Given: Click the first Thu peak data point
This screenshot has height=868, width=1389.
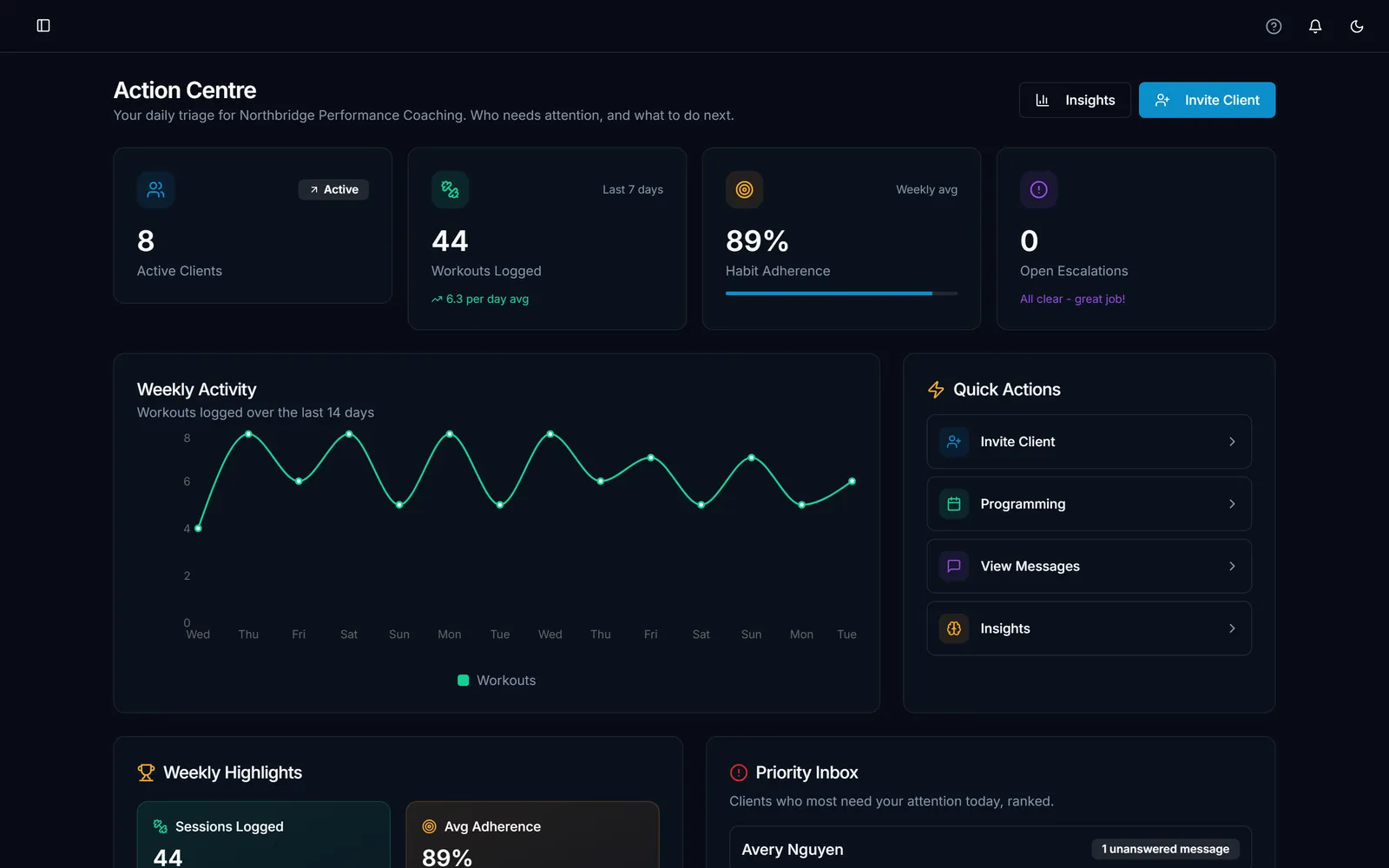Looking at the screenshot, I should click(x=248, y=434).
